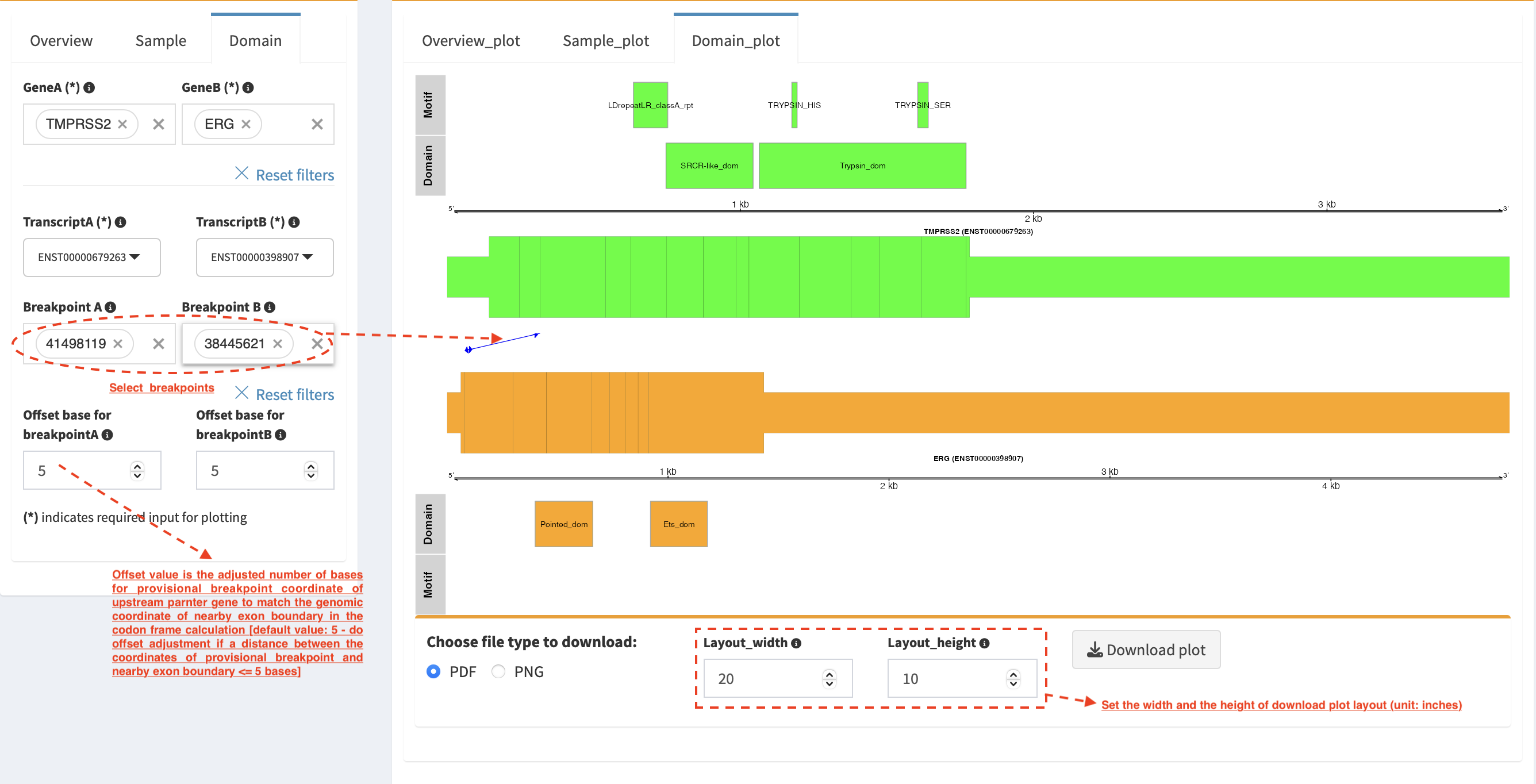The height and width of the screenshot is (784, 1536).
Task: Switch to Sample tab
Action: click(x=160, y=41)
